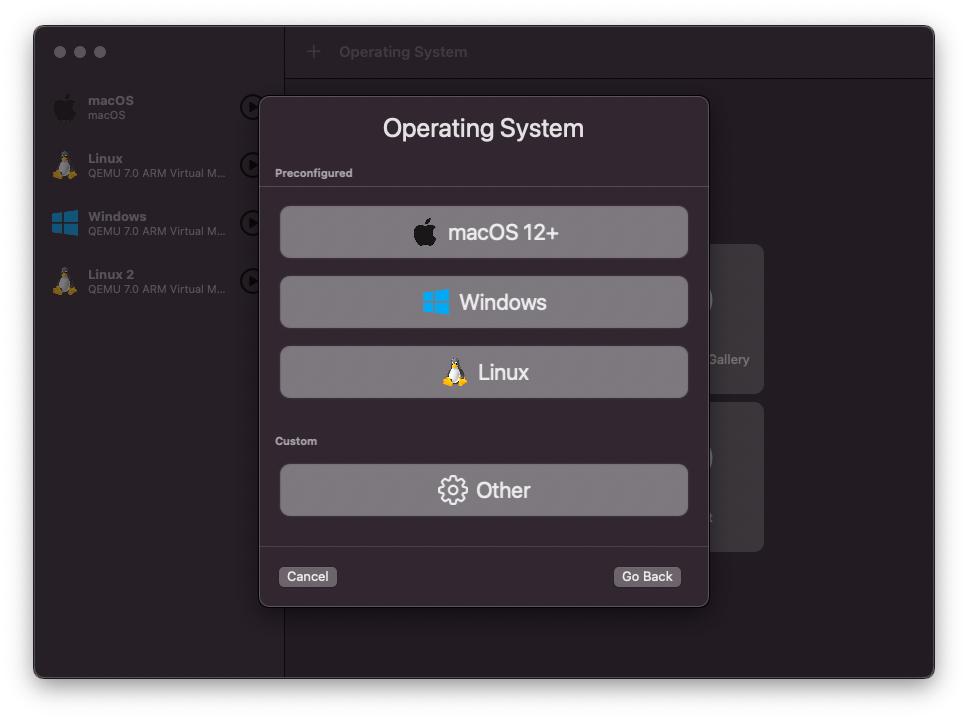Click the Apple logo in macOS sidebar row
This screenshot has height=720, width=968.
coord(65,107)
